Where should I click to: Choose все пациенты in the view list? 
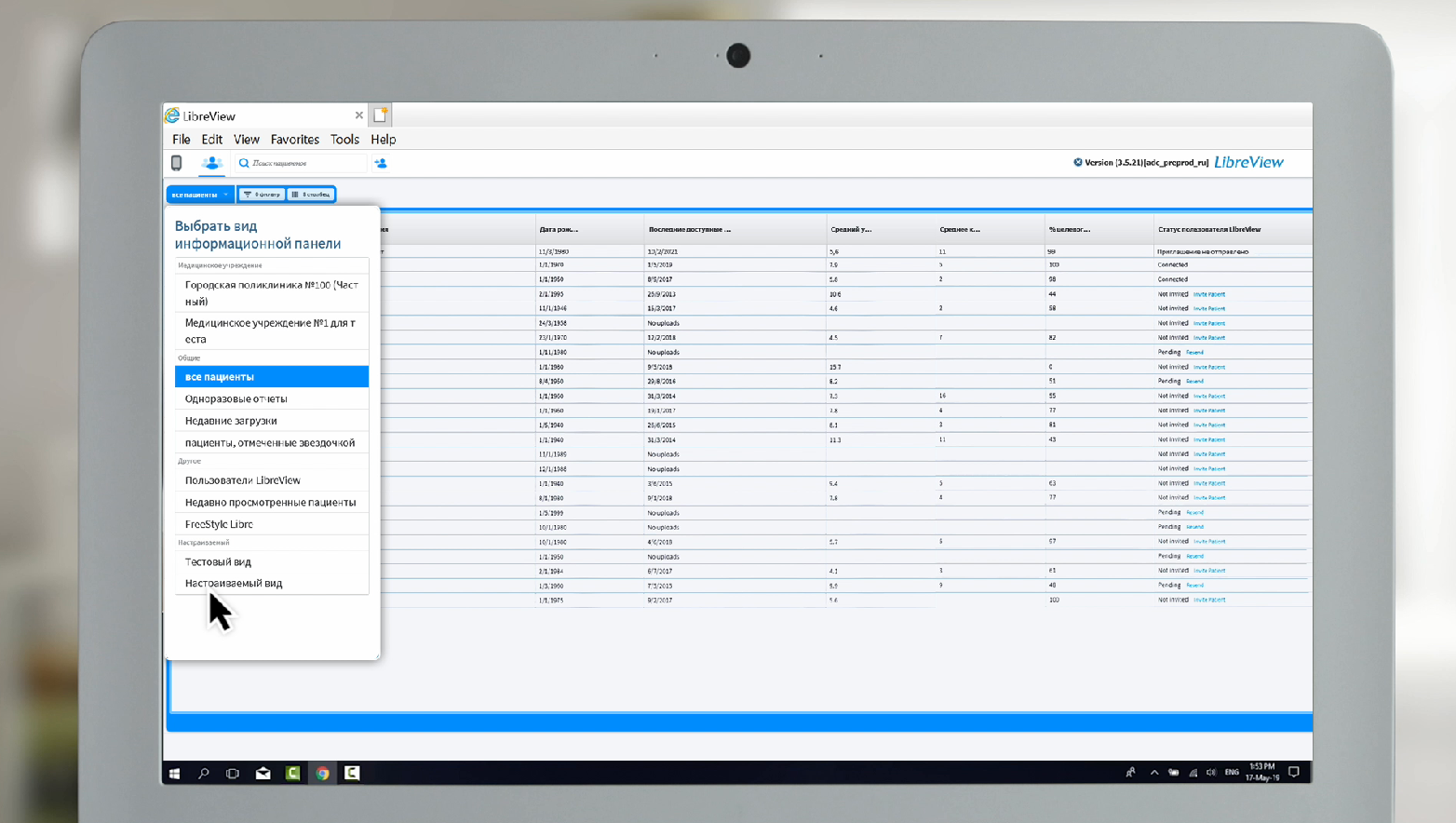[x=272, y=377]
